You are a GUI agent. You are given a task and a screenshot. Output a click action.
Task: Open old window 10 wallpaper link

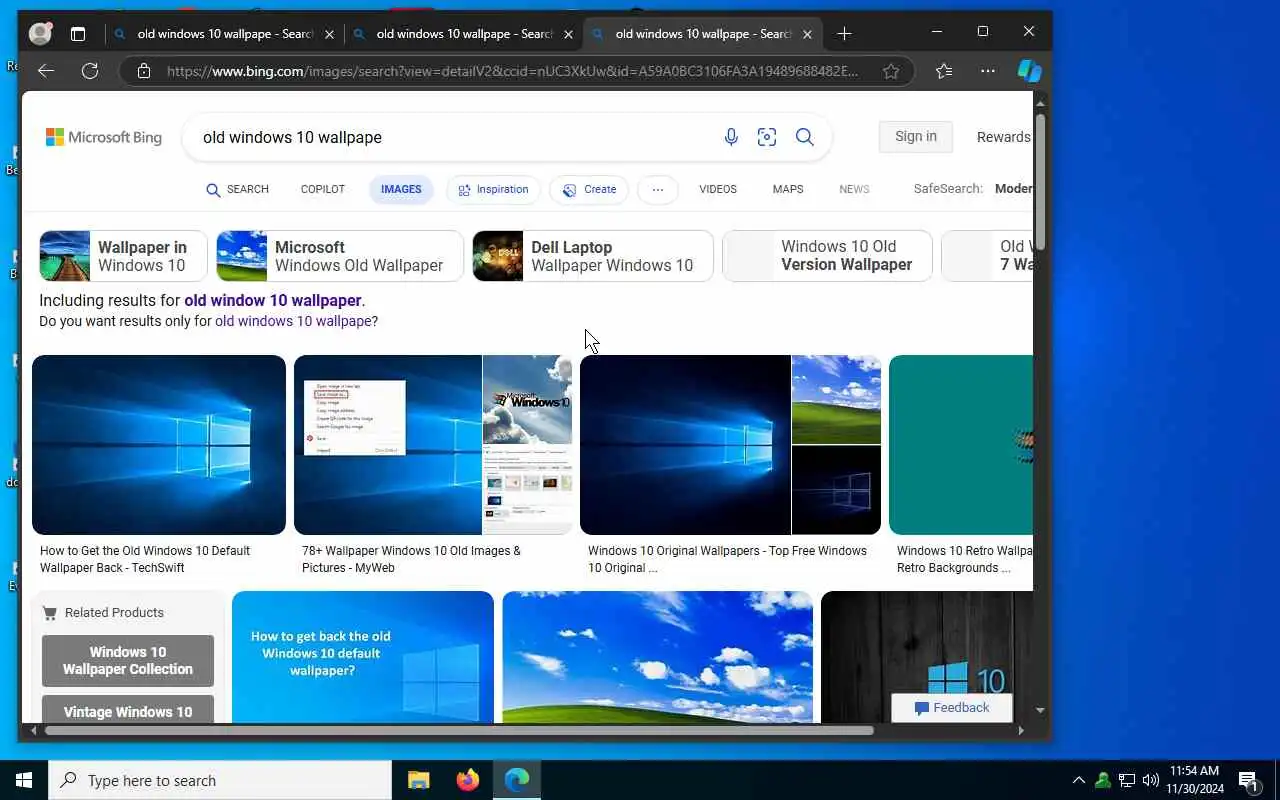[272, 300]
